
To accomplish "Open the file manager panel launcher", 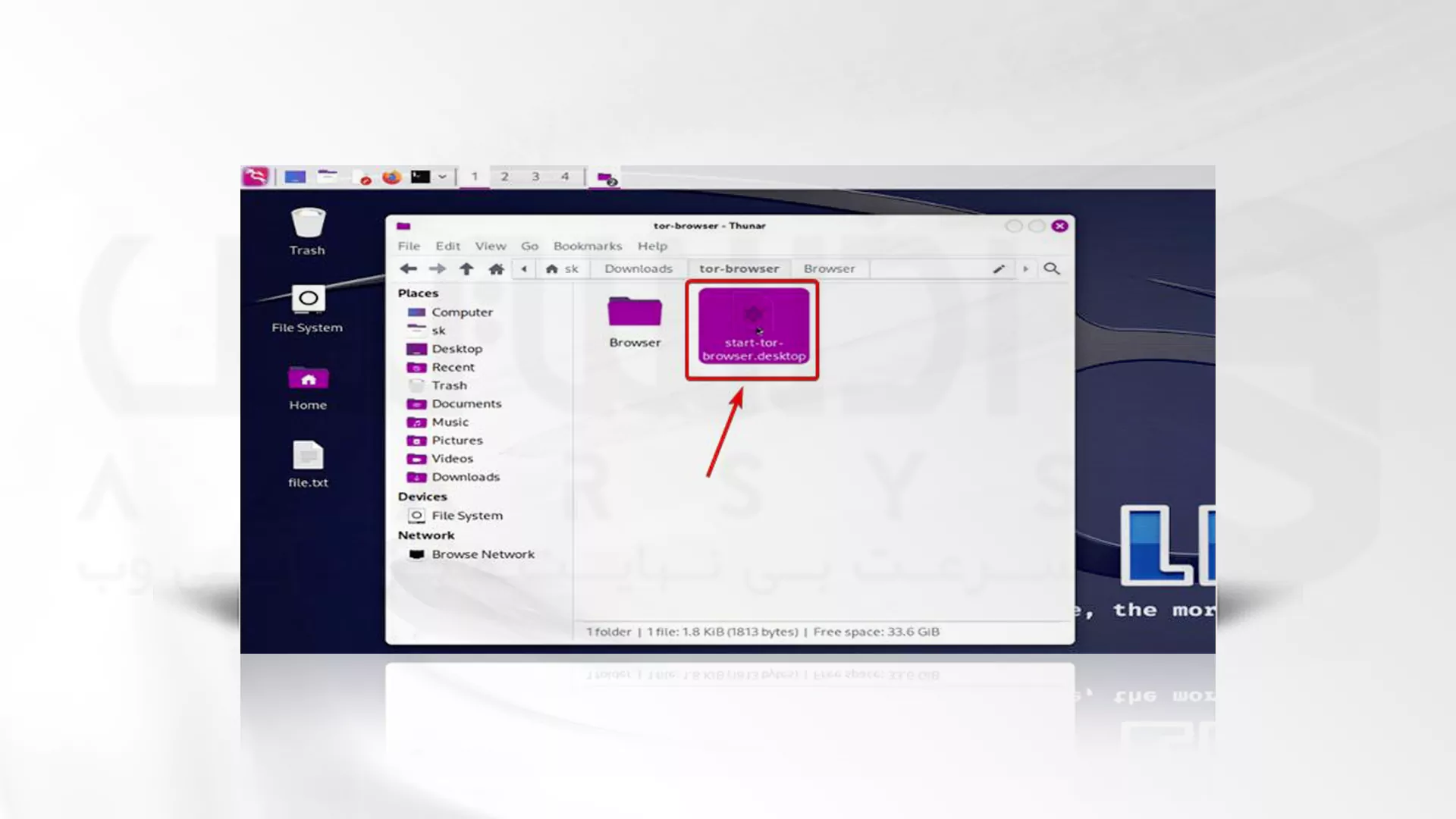I will 328,177.
